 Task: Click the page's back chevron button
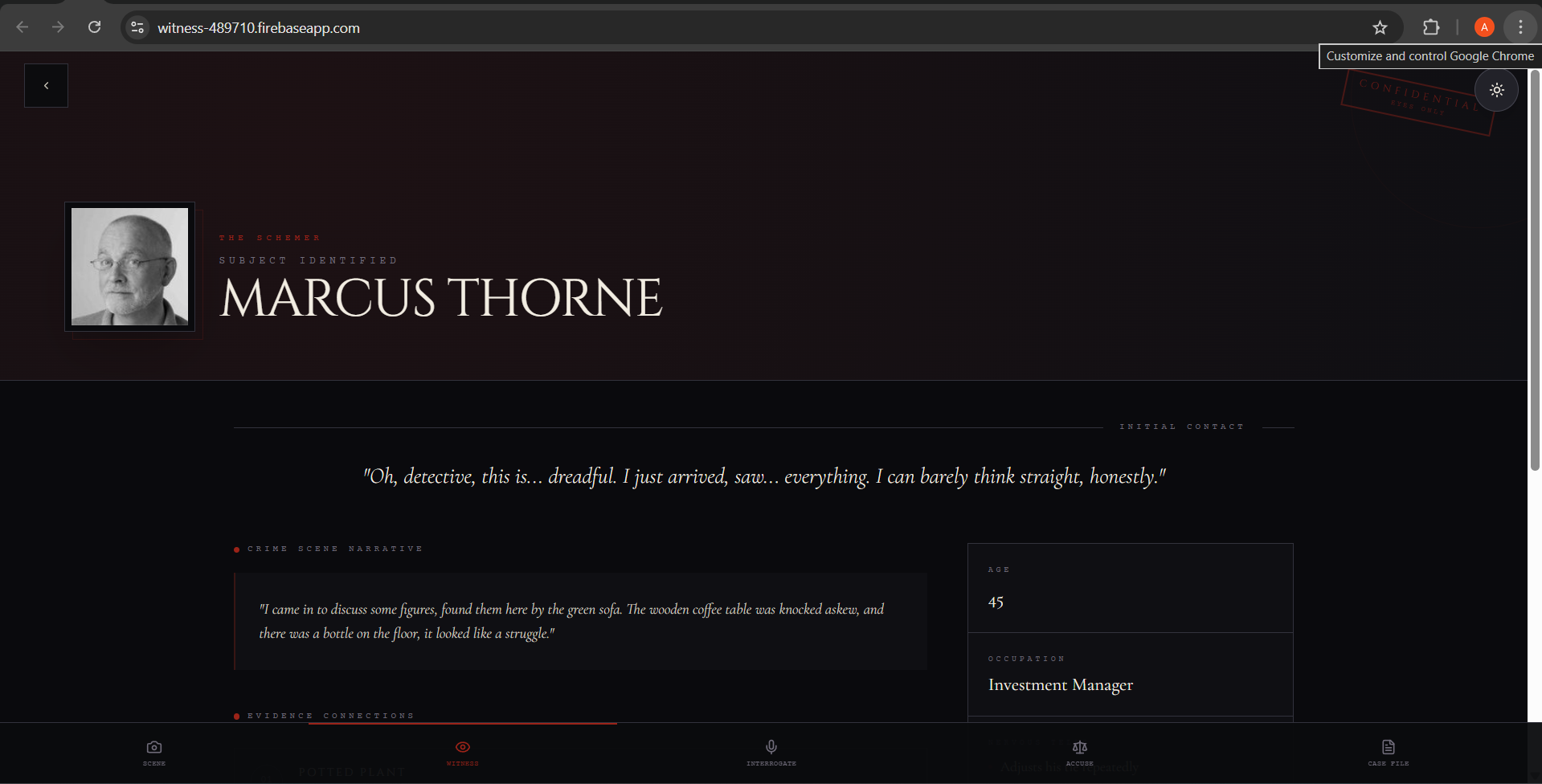tap(46, 85)
